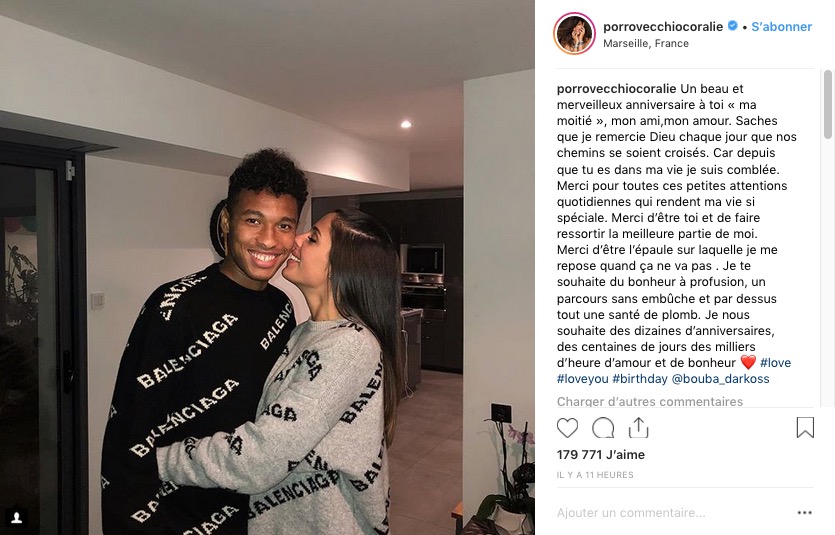Open the #love hashtag
The image size is (835, 535).
click(x=775, y=363)
